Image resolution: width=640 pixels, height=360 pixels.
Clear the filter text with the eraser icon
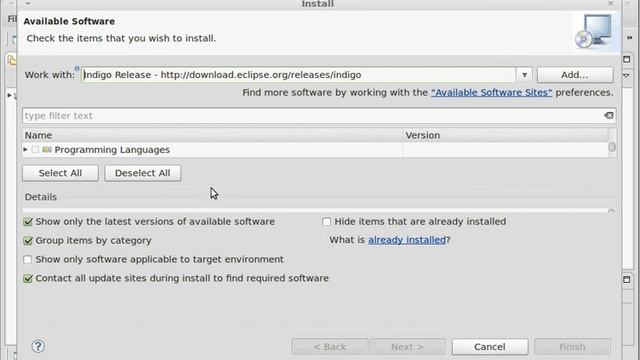pos(609,116)
